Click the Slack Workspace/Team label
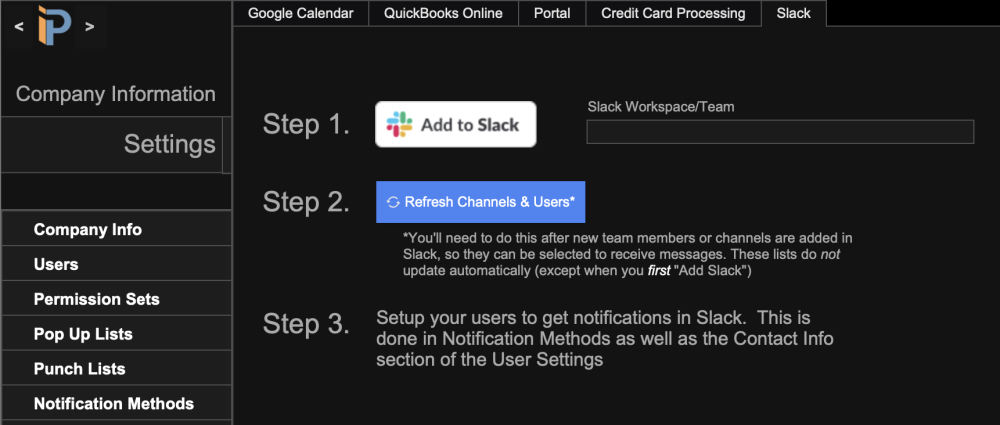This screenshot has height=425, width=1000. pos(661,107)
